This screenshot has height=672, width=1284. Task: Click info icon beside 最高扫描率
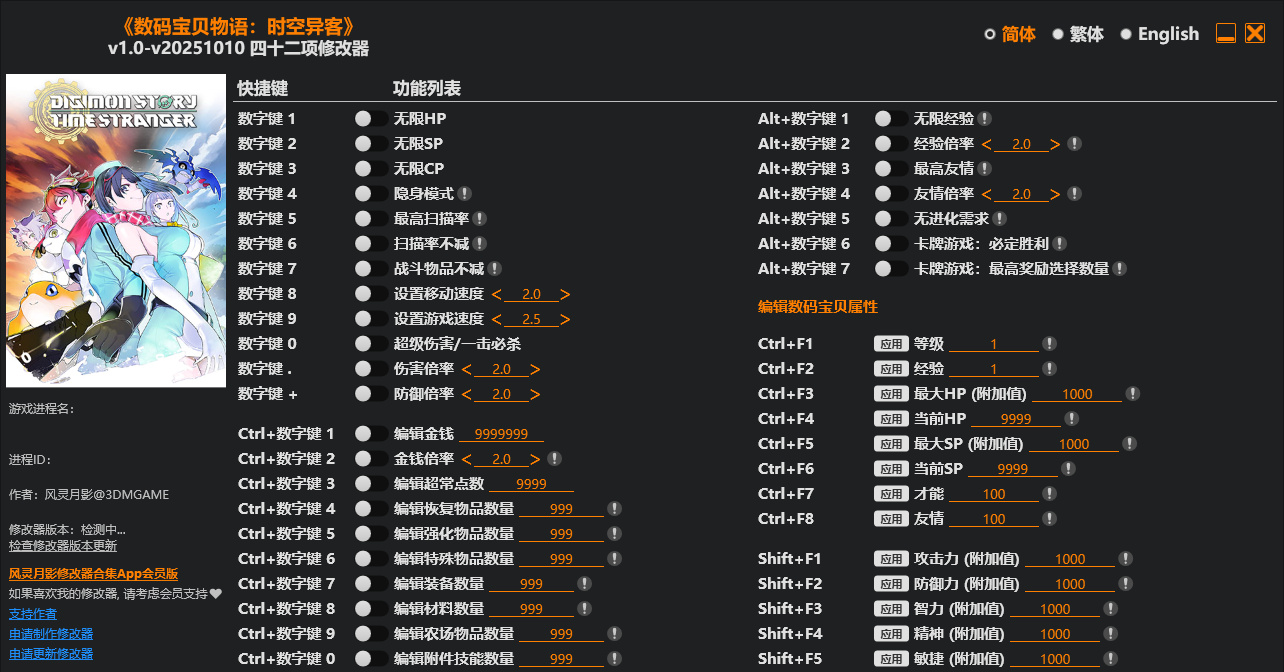(480, 219)
